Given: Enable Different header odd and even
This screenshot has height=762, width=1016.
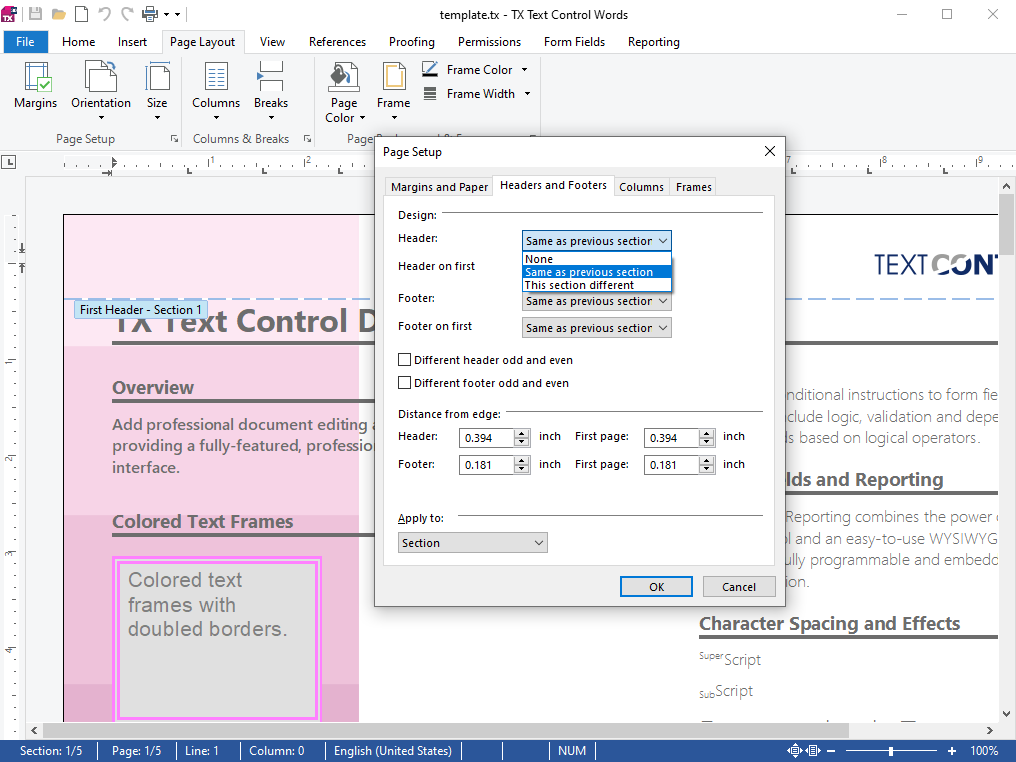Looking at the screenshot, I should [405, 360].
